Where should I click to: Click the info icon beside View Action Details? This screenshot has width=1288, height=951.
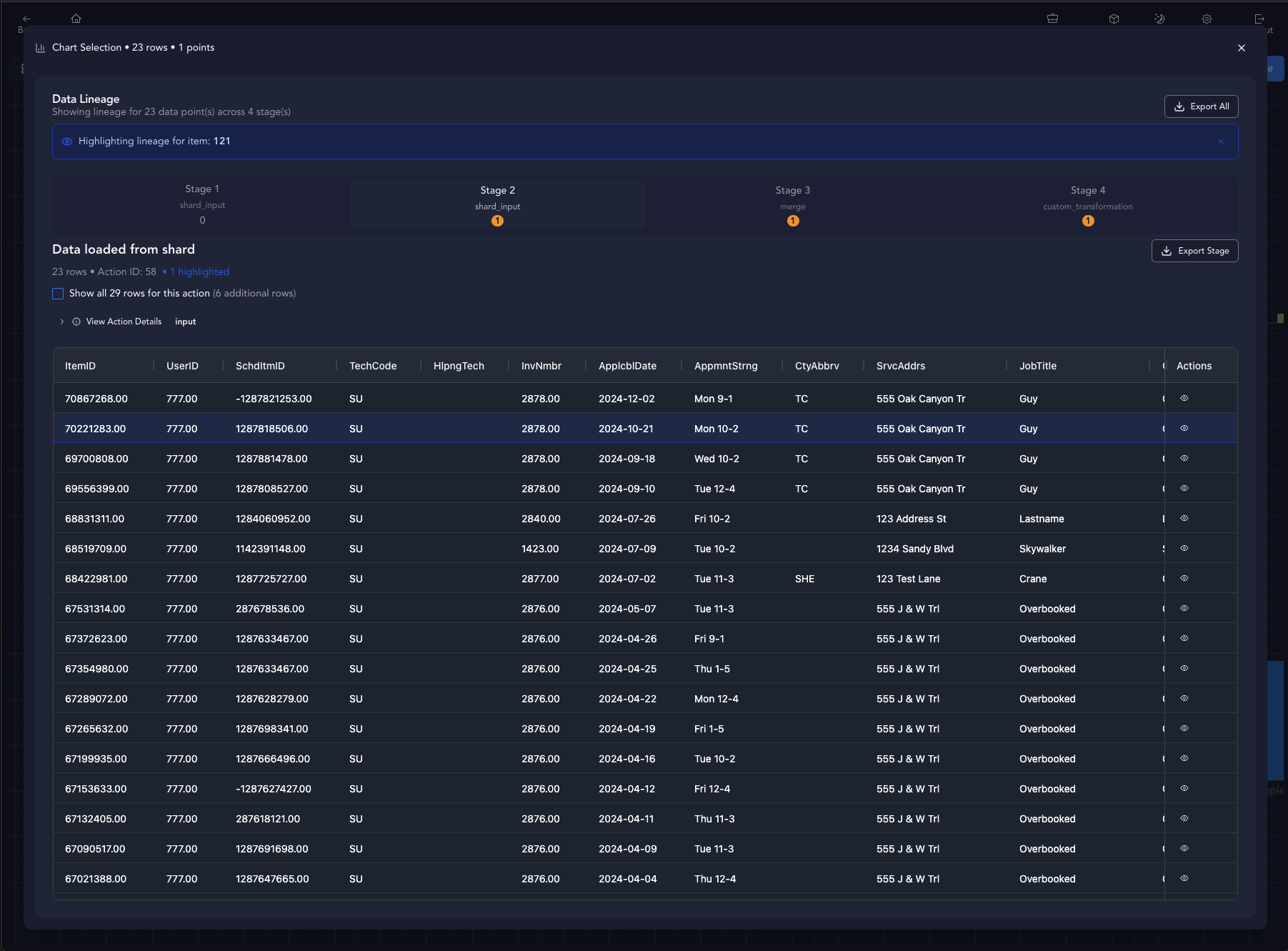[x=76, y=322]
